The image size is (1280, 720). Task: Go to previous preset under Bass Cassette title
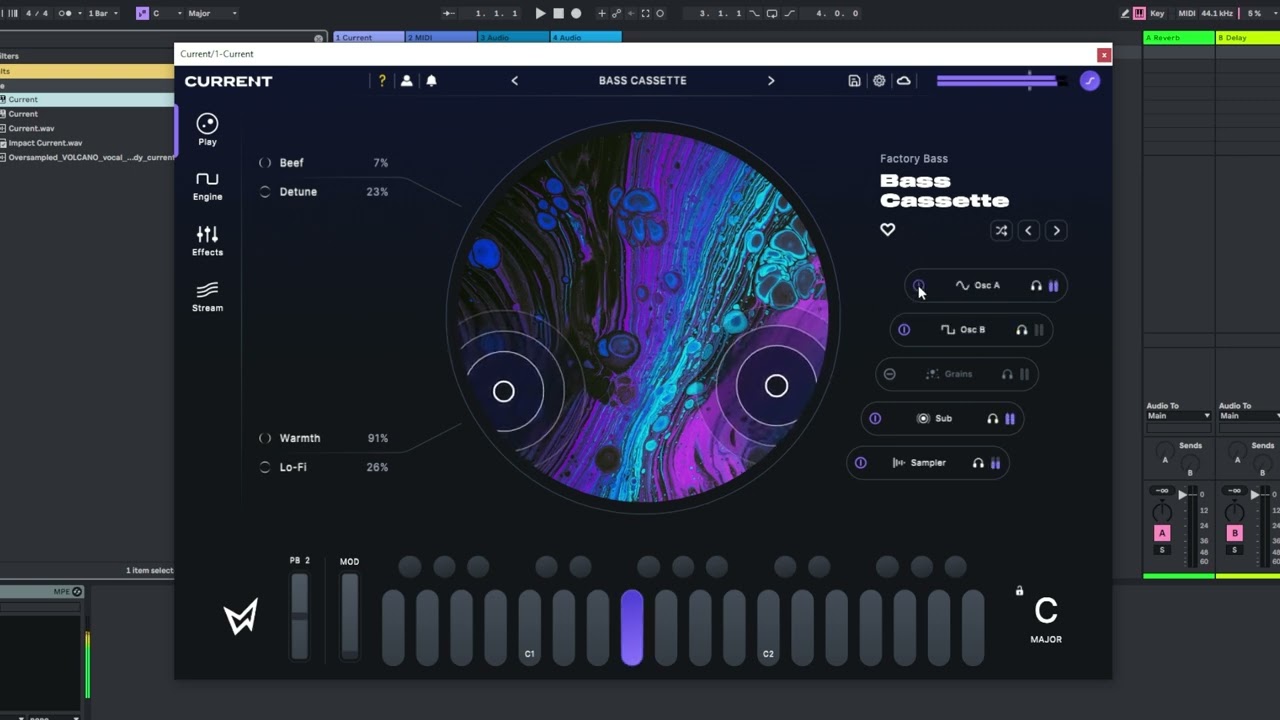pos(1028,231)
